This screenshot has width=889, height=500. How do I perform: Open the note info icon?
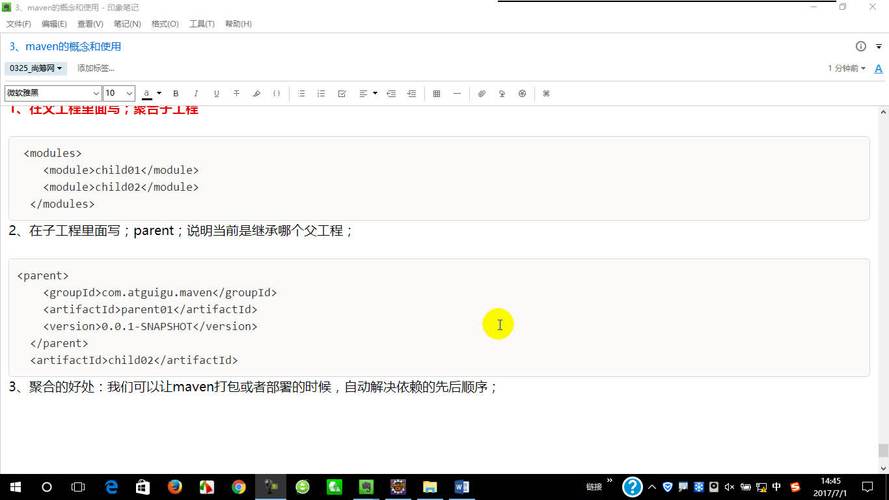pyautogui.click(x=861, y=46)
